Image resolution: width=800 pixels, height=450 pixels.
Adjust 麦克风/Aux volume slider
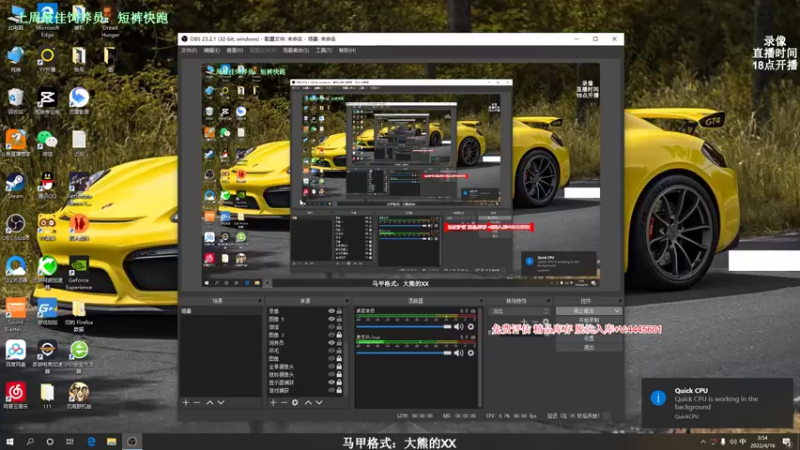[x=404, y=353]
